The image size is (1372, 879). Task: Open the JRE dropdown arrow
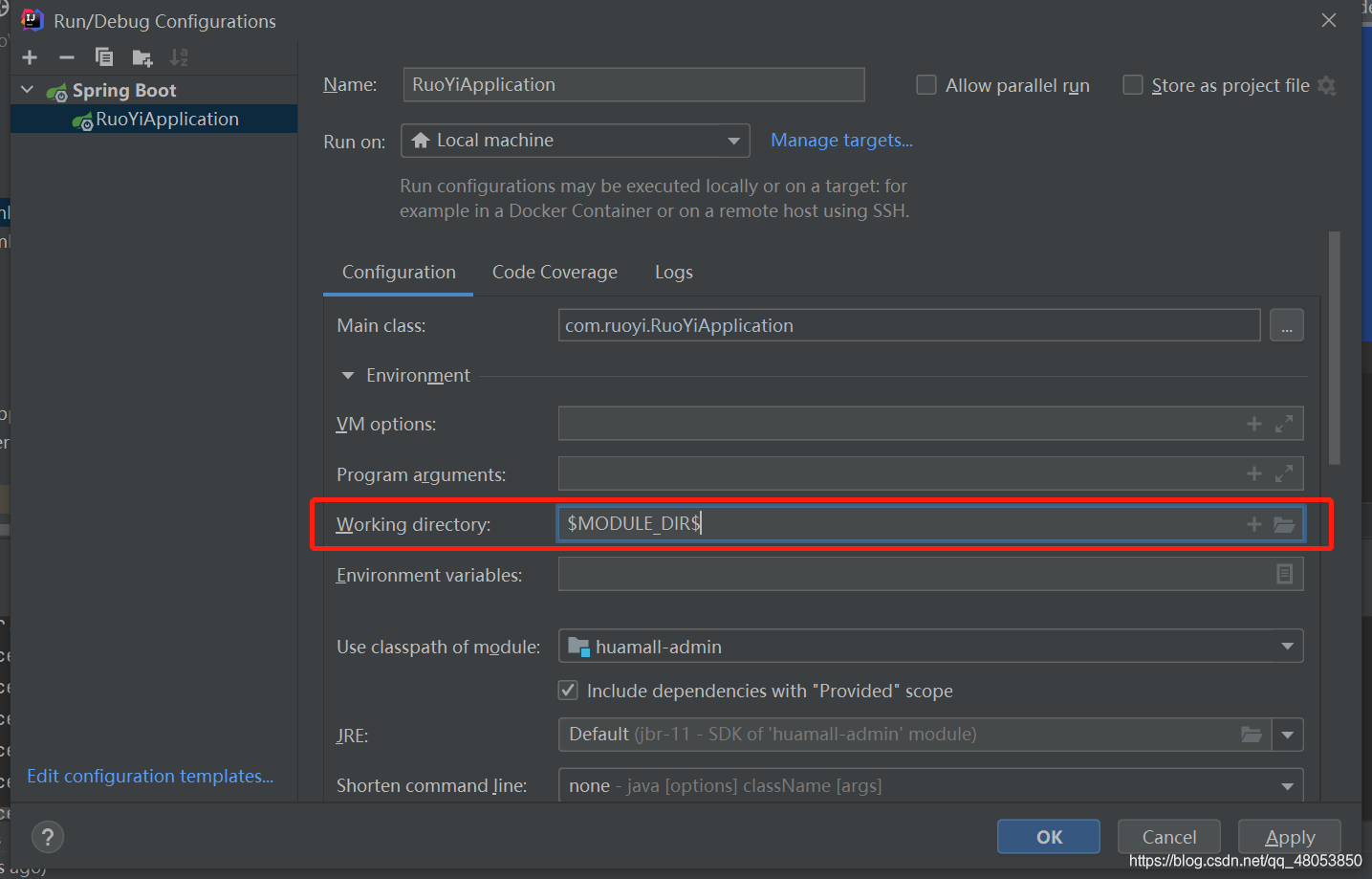click(x=1288, y=735)
